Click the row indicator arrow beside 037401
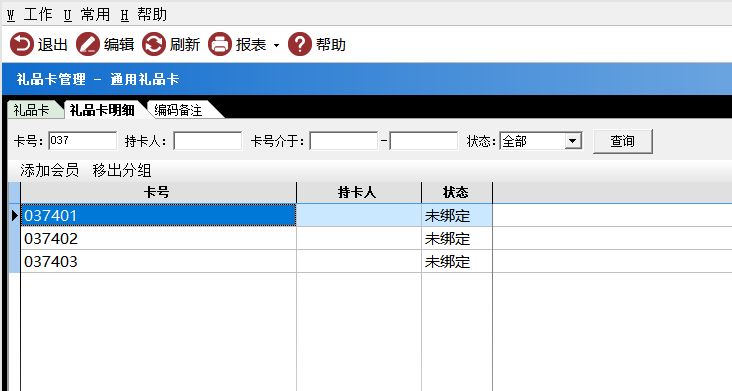The height and width of the screenshot is (391, 732). (x=14, y=215)
